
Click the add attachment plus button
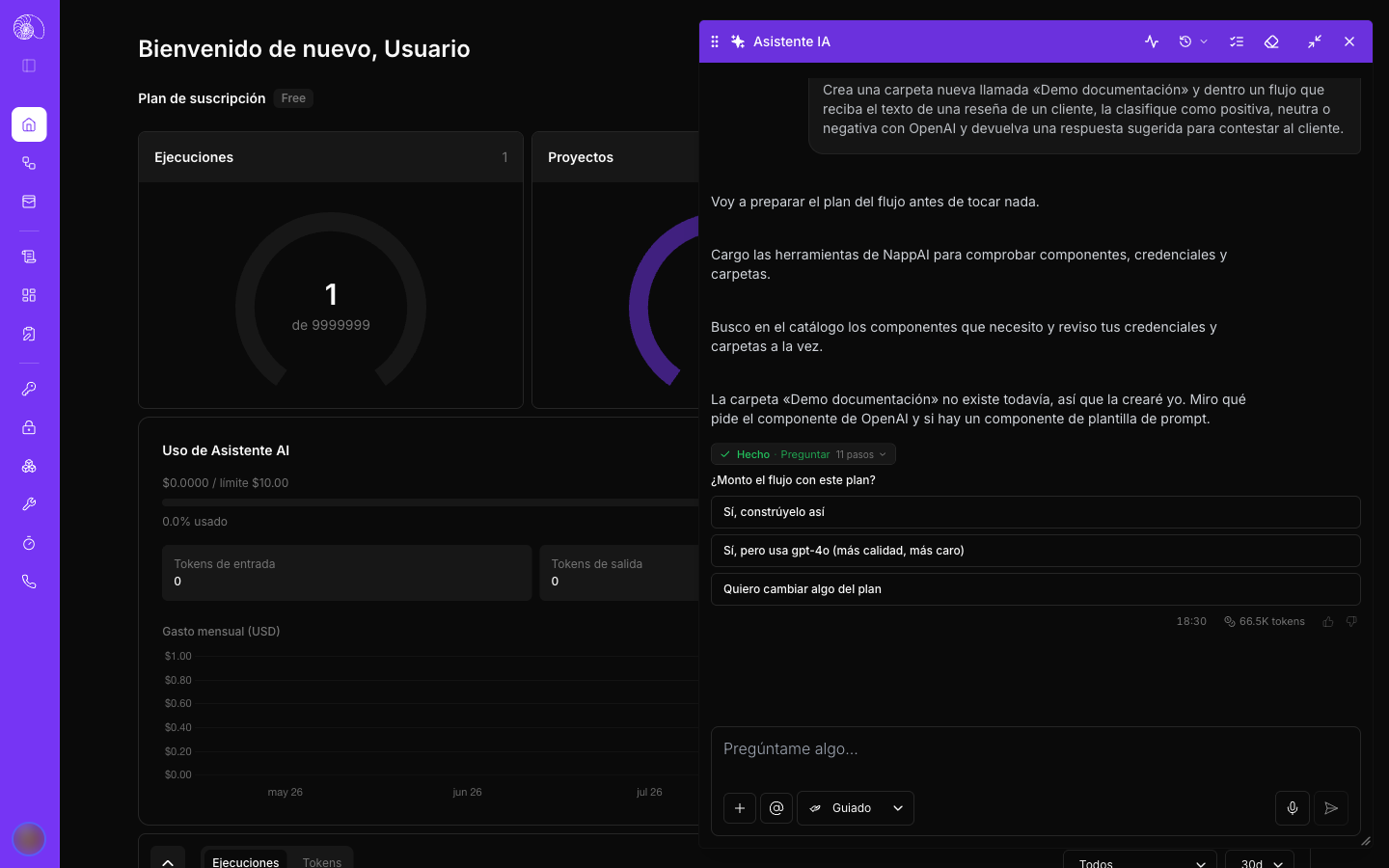(740, 808)
